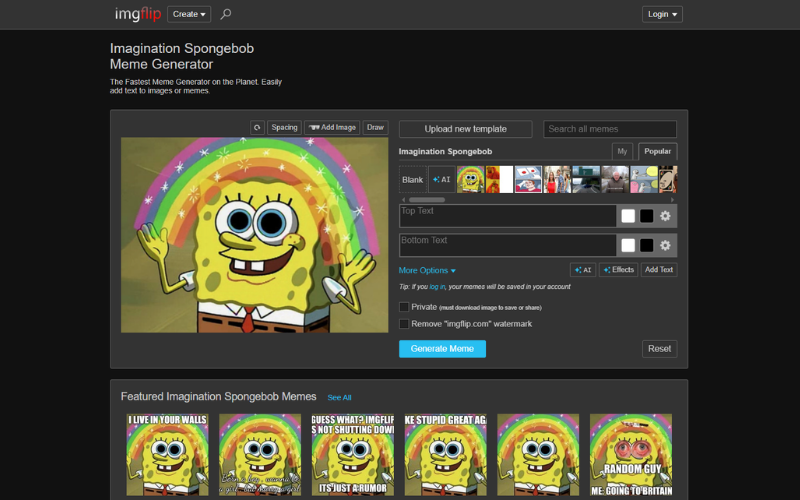Choose the Drake Hotline Bling template thumbnail
Screen dimensions: 800x500
(499, 180)
